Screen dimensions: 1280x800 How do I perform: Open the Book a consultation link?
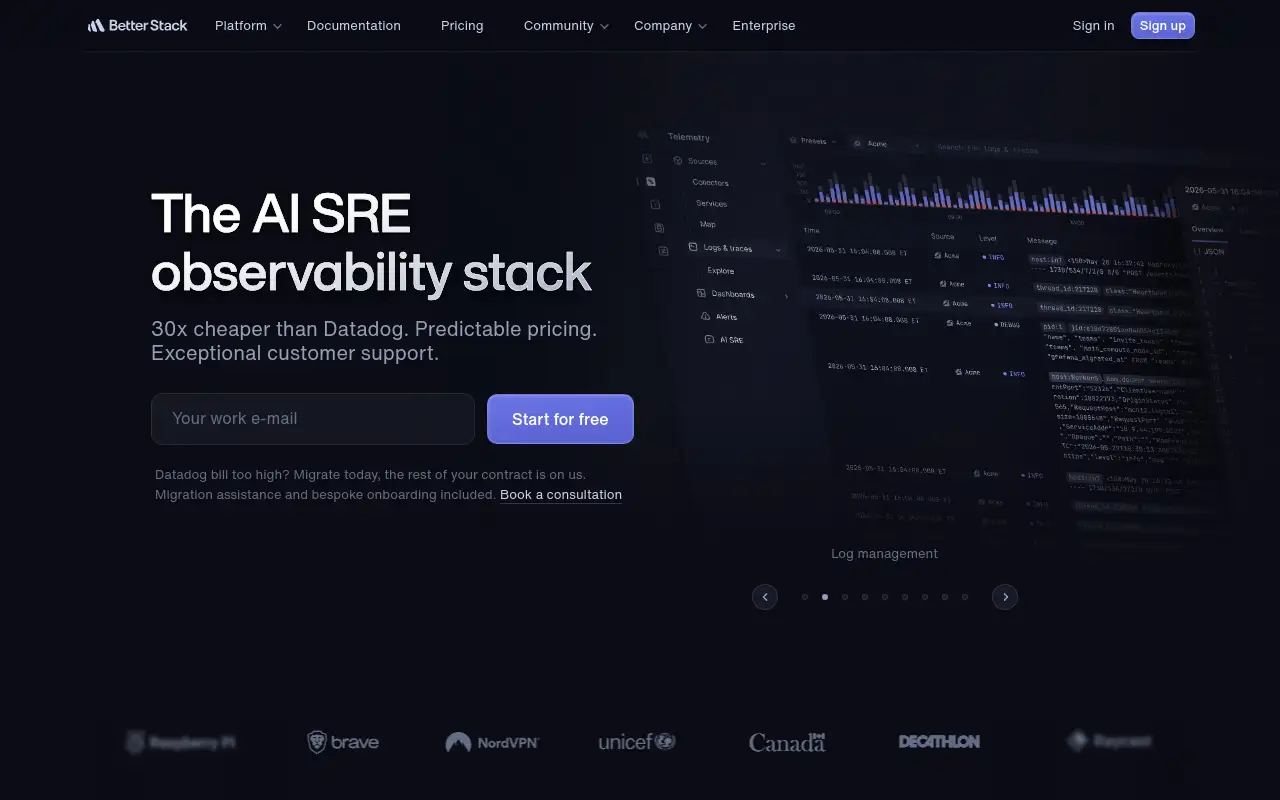click(x=561, y=495)
